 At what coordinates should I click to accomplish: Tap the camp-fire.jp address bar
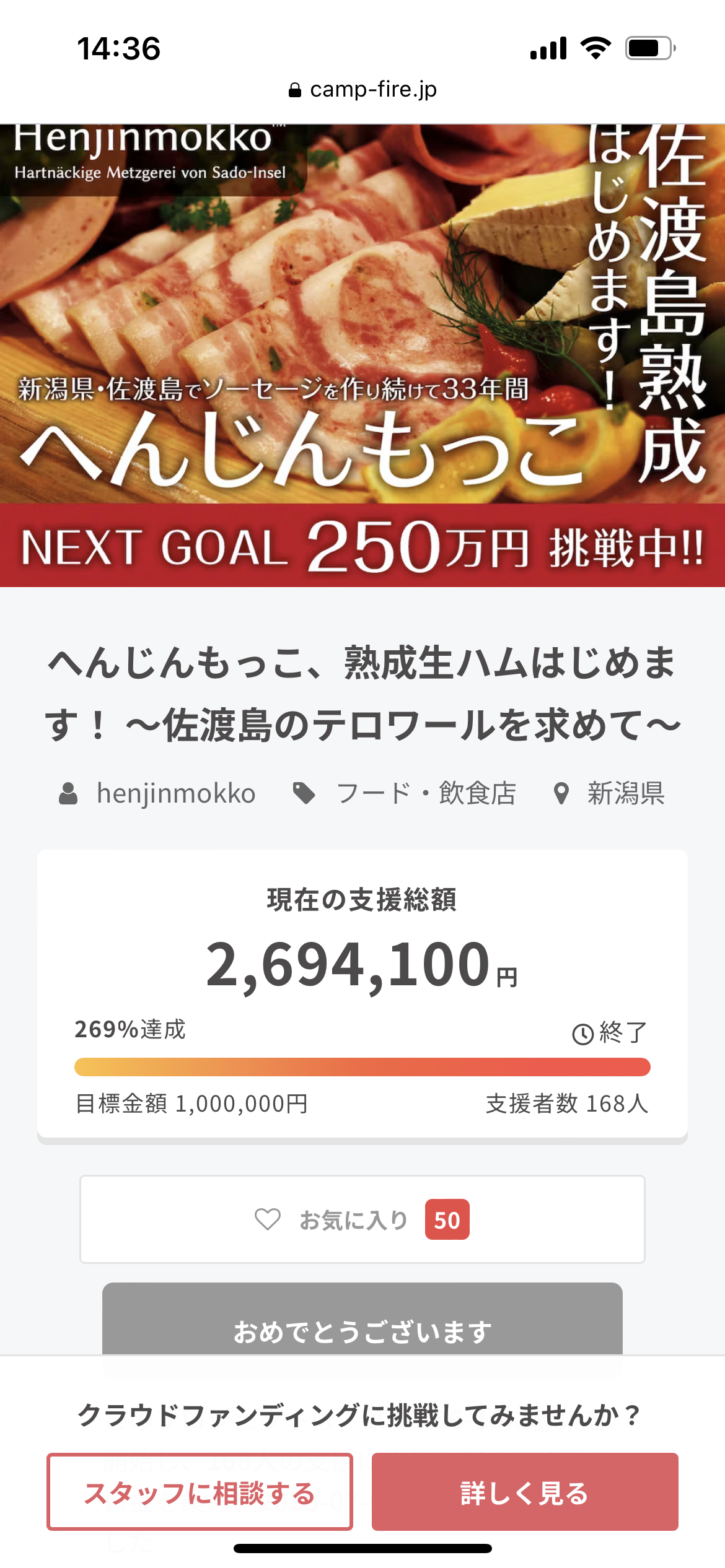[x=362, y=90]
